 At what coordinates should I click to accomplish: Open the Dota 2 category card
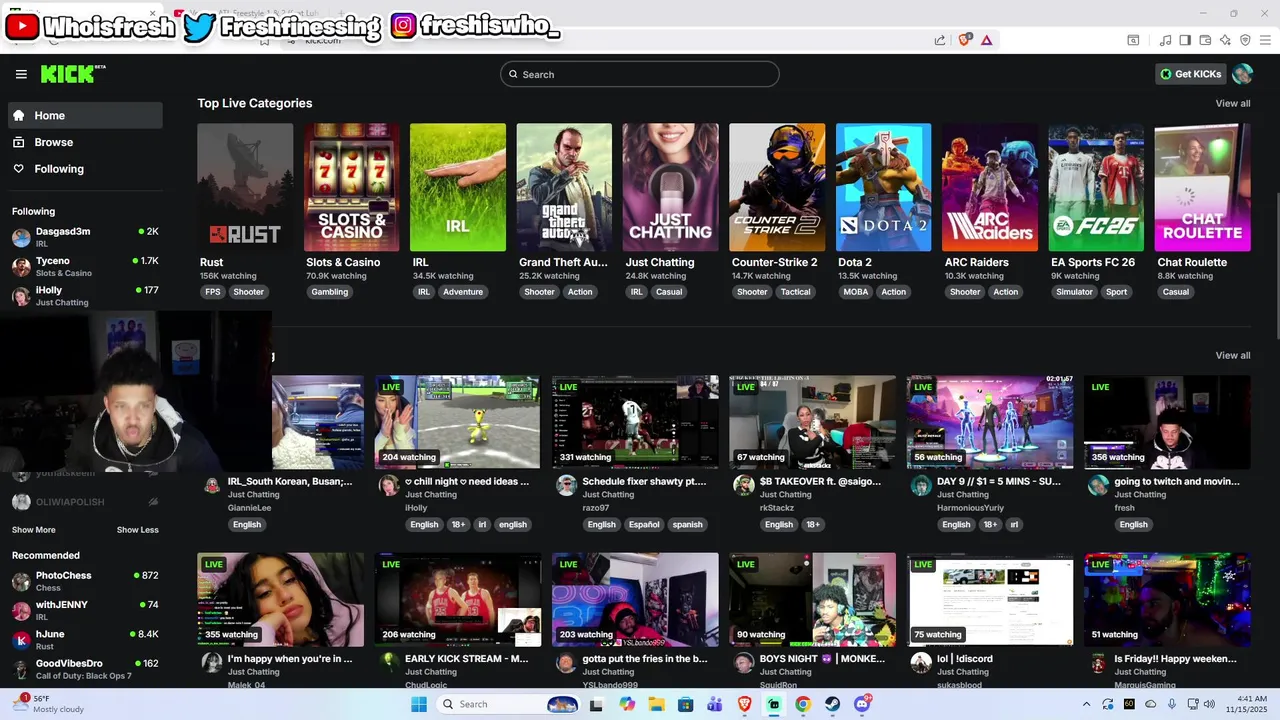[x=883, y=187]
